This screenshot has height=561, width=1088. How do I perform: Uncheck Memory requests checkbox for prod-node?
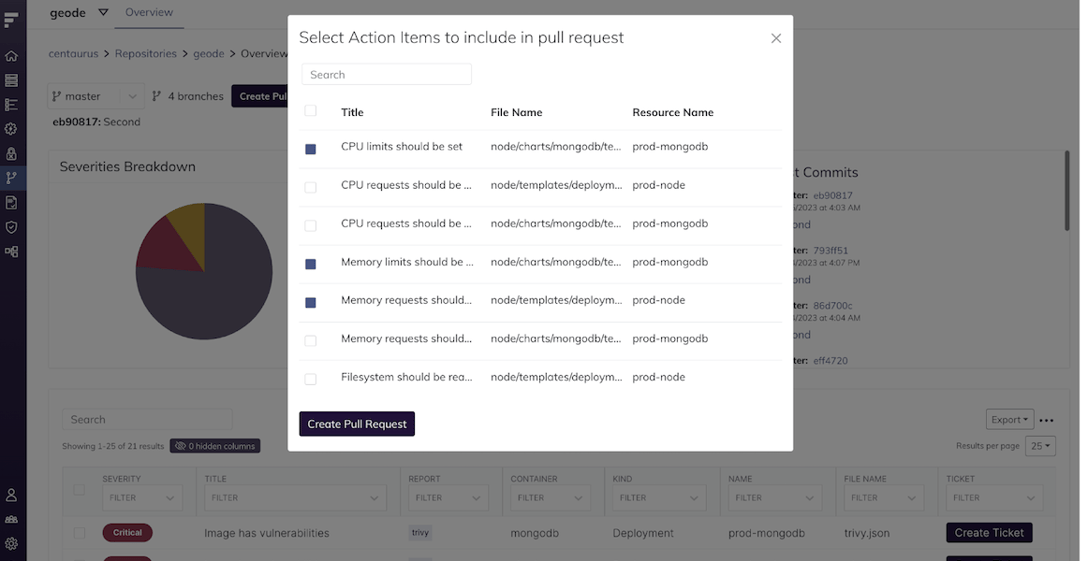point(310,302)
